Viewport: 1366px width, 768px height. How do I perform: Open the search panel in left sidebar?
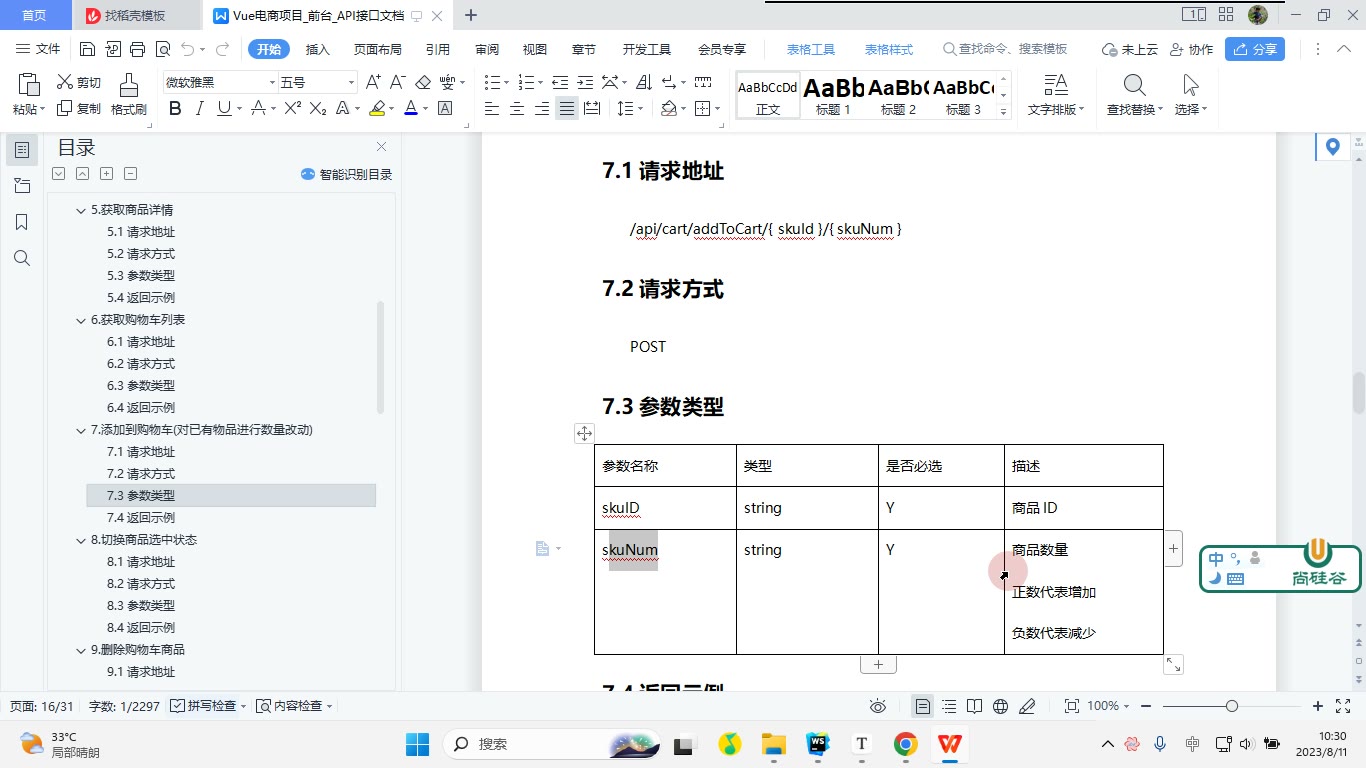[x=22, y=258]
